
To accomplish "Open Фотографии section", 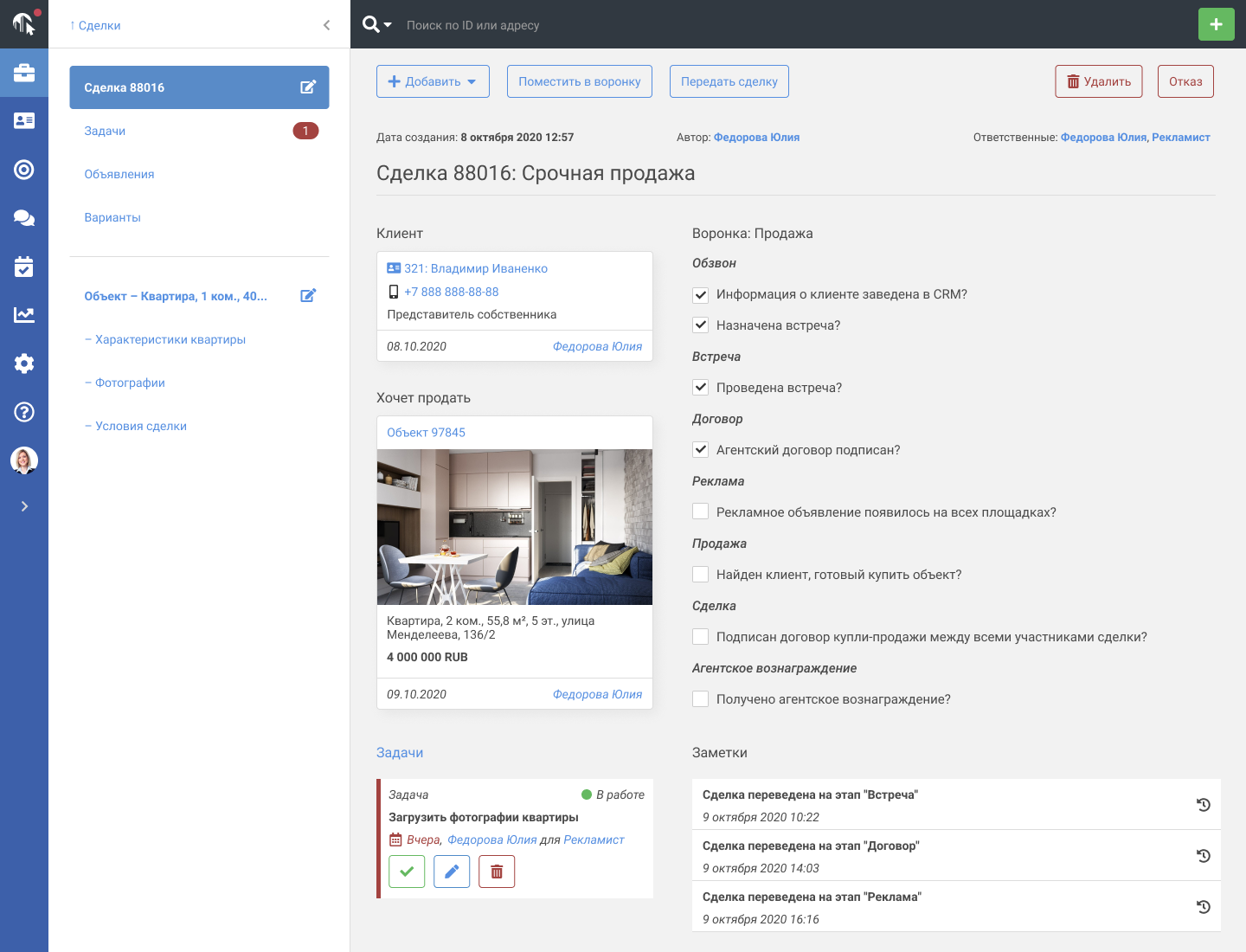I will 125,383.
